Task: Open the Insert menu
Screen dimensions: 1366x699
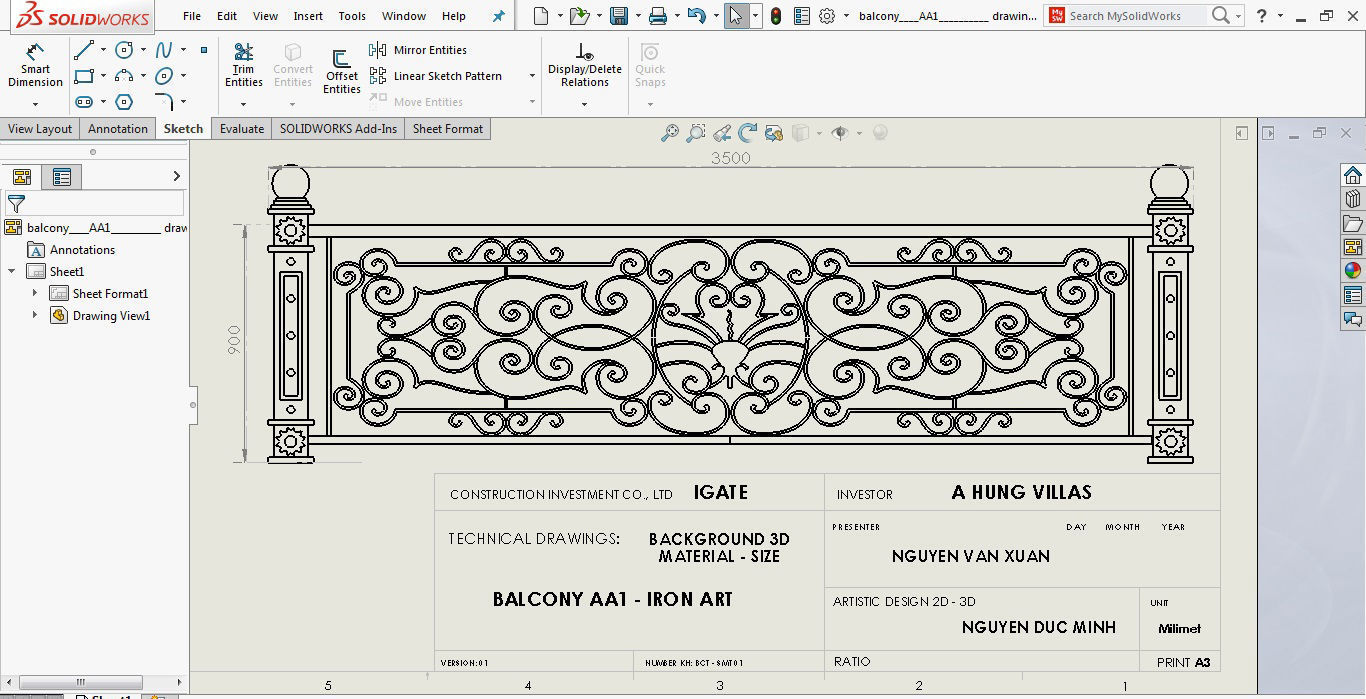Action: point(308,16)
